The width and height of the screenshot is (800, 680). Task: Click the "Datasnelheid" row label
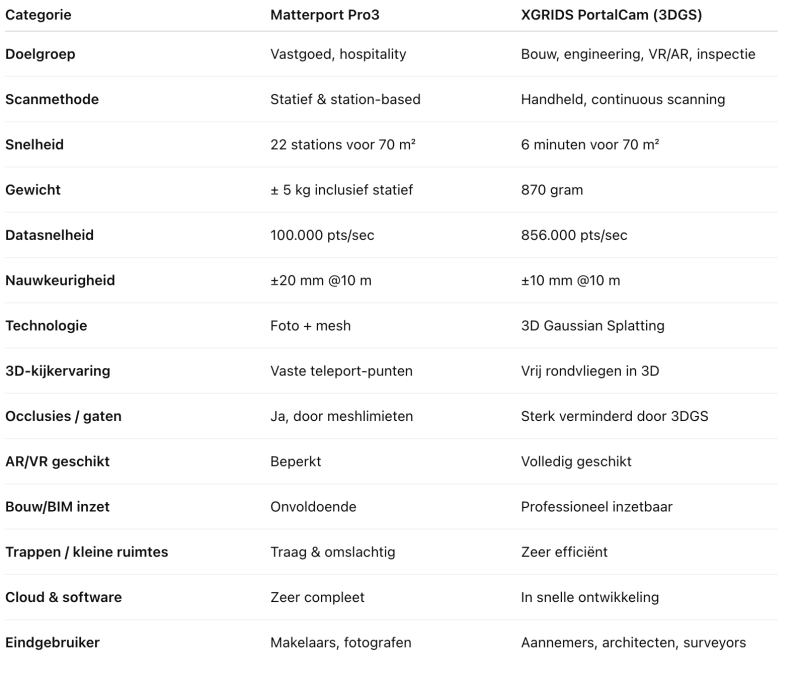pos(51,235)
